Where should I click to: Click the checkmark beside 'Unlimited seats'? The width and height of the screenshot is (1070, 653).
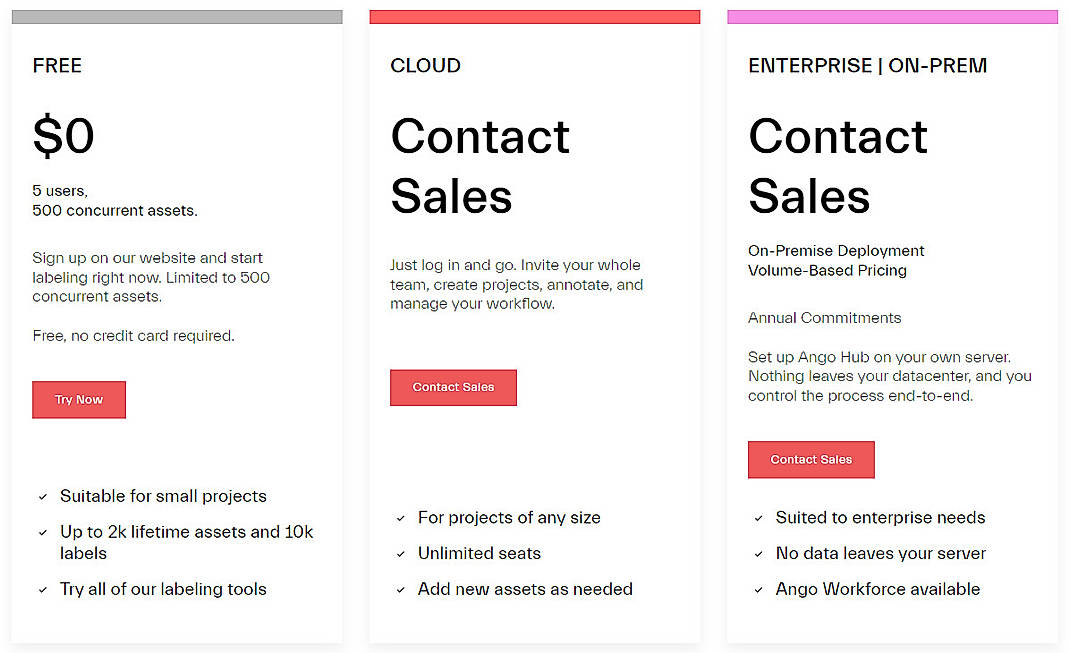401,553
